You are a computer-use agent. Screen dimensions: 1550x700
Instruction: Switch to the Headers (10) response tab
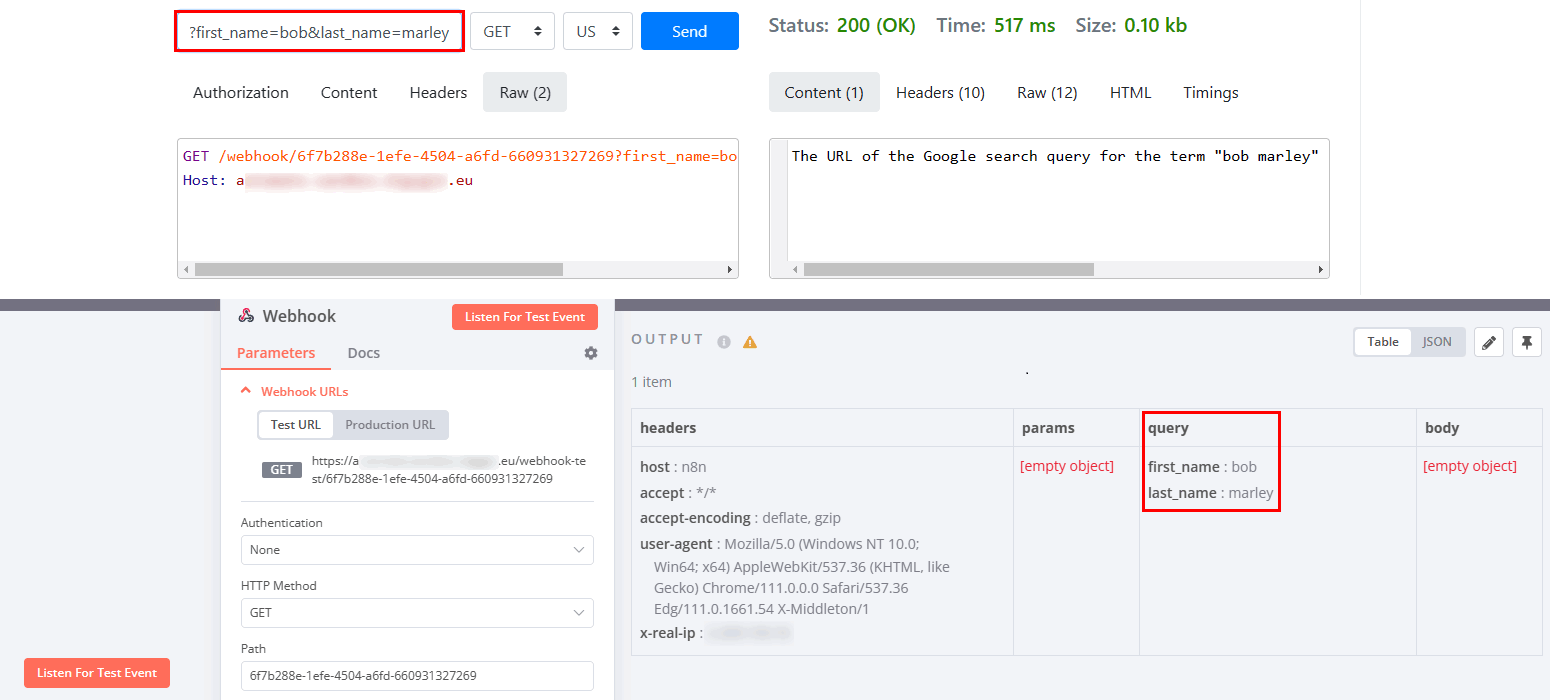(x=939, y=92)
